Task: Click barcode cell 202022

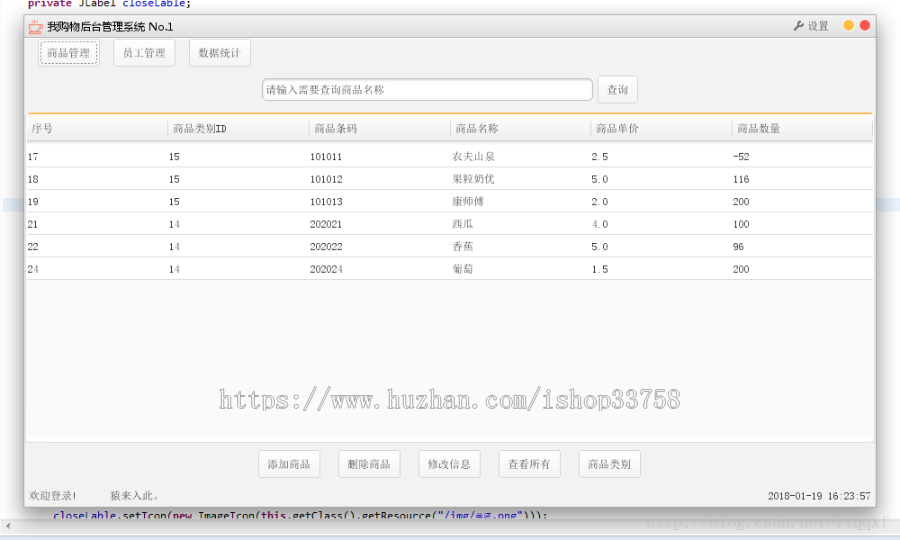Action: coord(325,246)
